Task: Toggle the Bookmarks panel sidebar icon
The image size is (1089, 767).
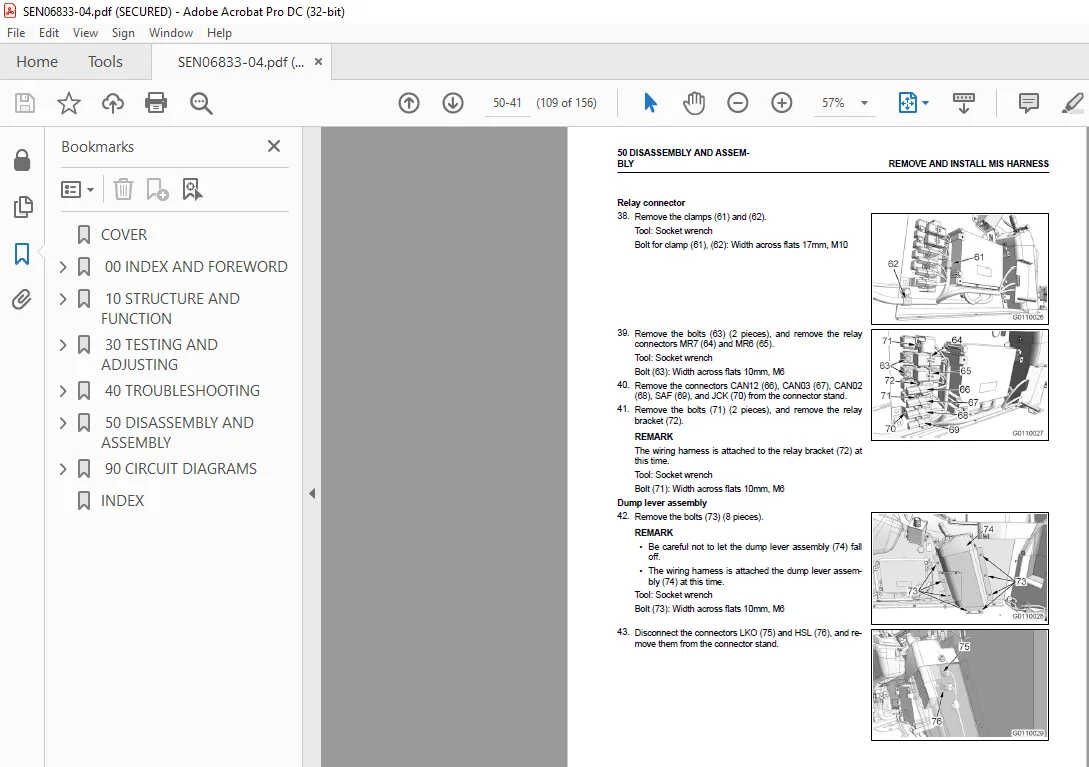Action: coord(22,254)
